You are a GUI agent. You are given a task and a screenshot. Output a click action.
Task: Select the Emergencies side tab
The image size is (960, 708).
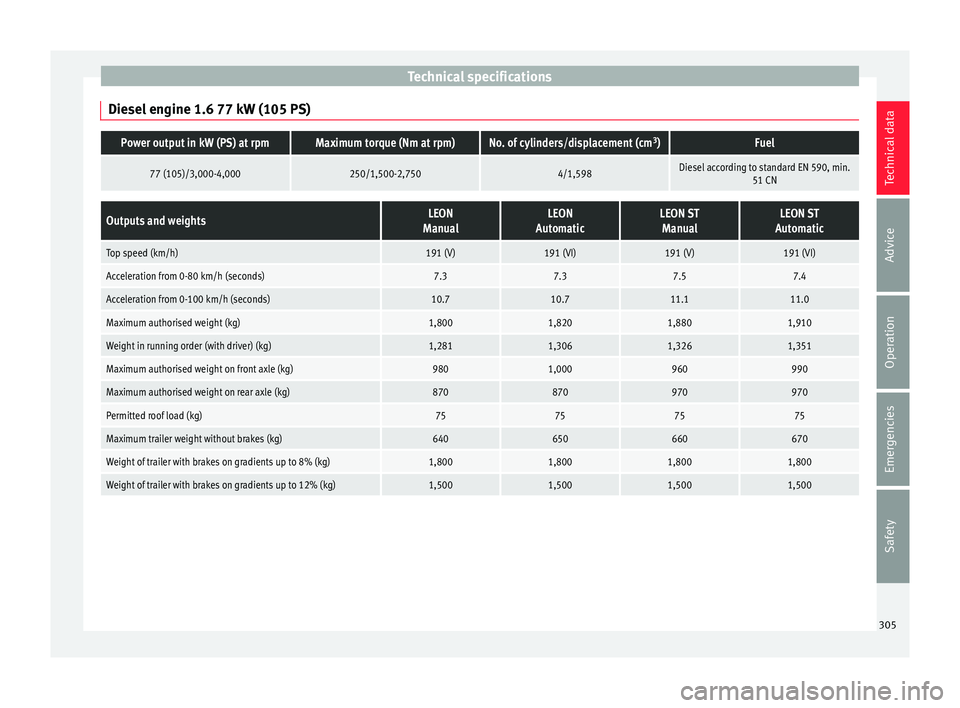point(892,439)
